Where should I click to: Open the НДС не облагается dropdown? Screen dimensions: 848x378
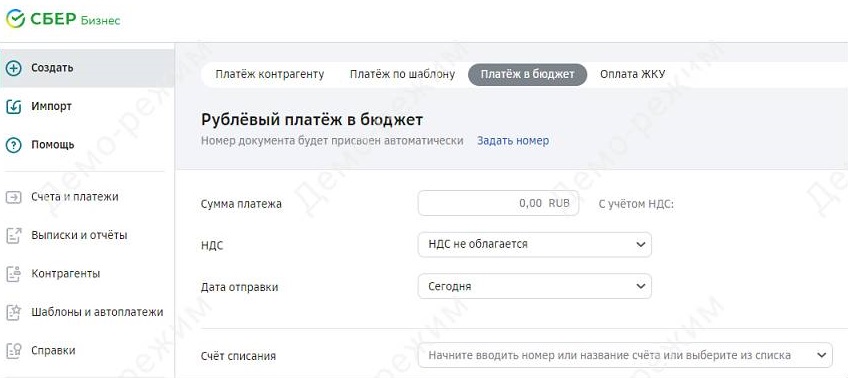534,244
